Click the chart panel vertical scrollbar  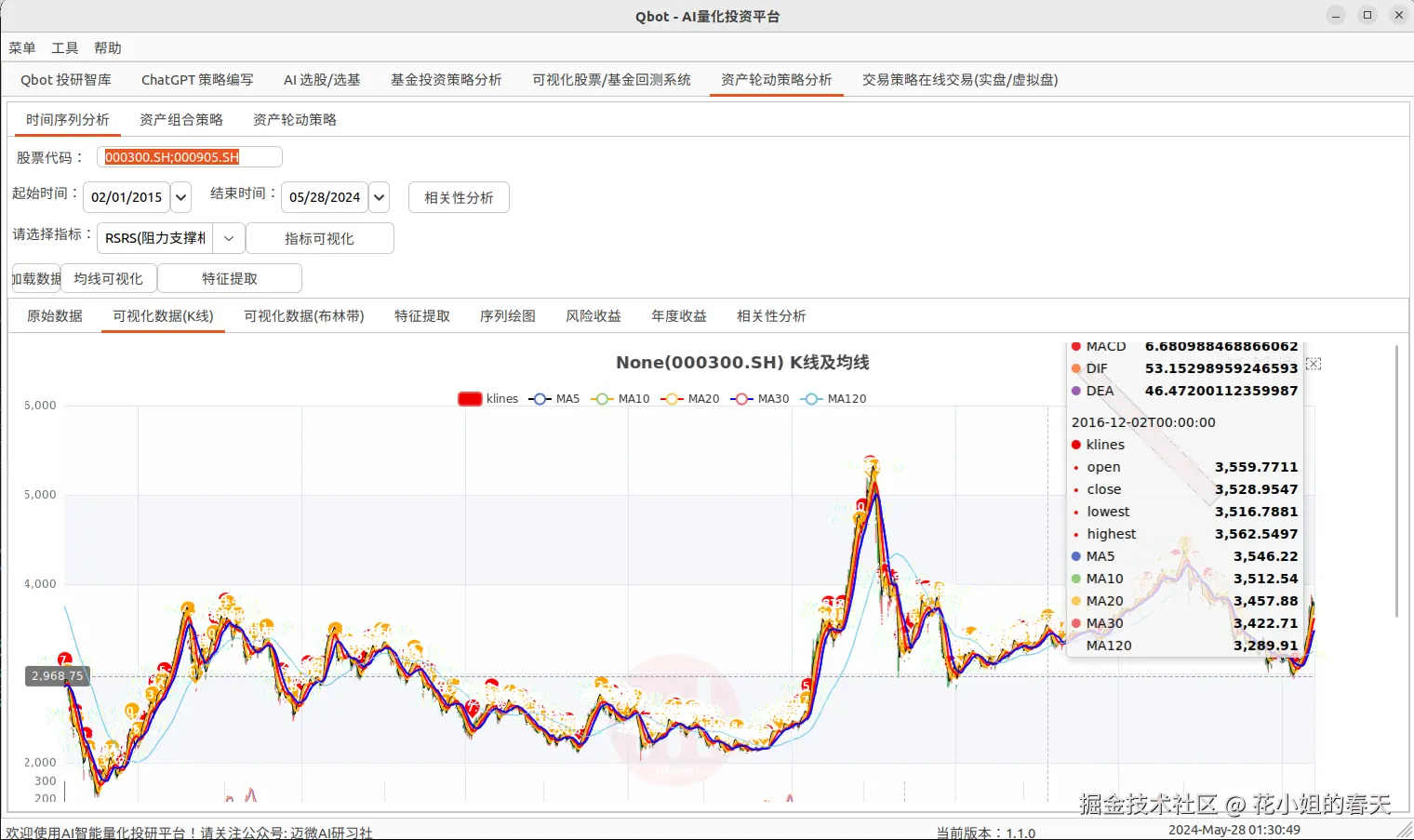(1396, 480)
